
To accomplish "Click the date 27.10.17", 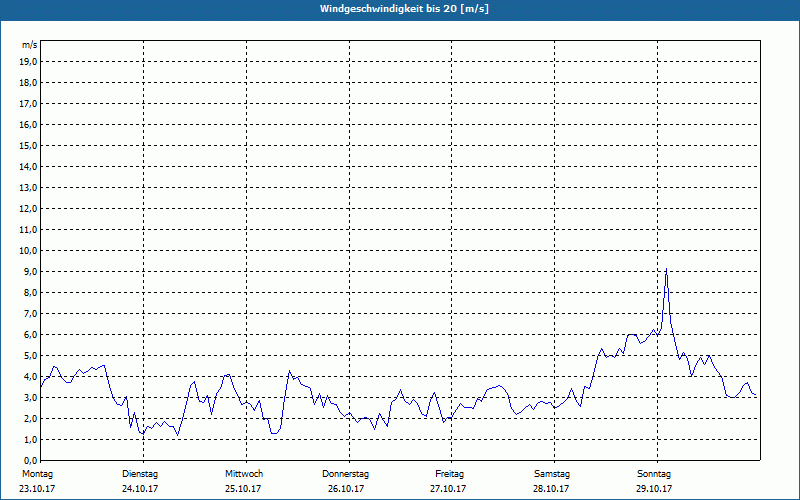I will 448,489.
